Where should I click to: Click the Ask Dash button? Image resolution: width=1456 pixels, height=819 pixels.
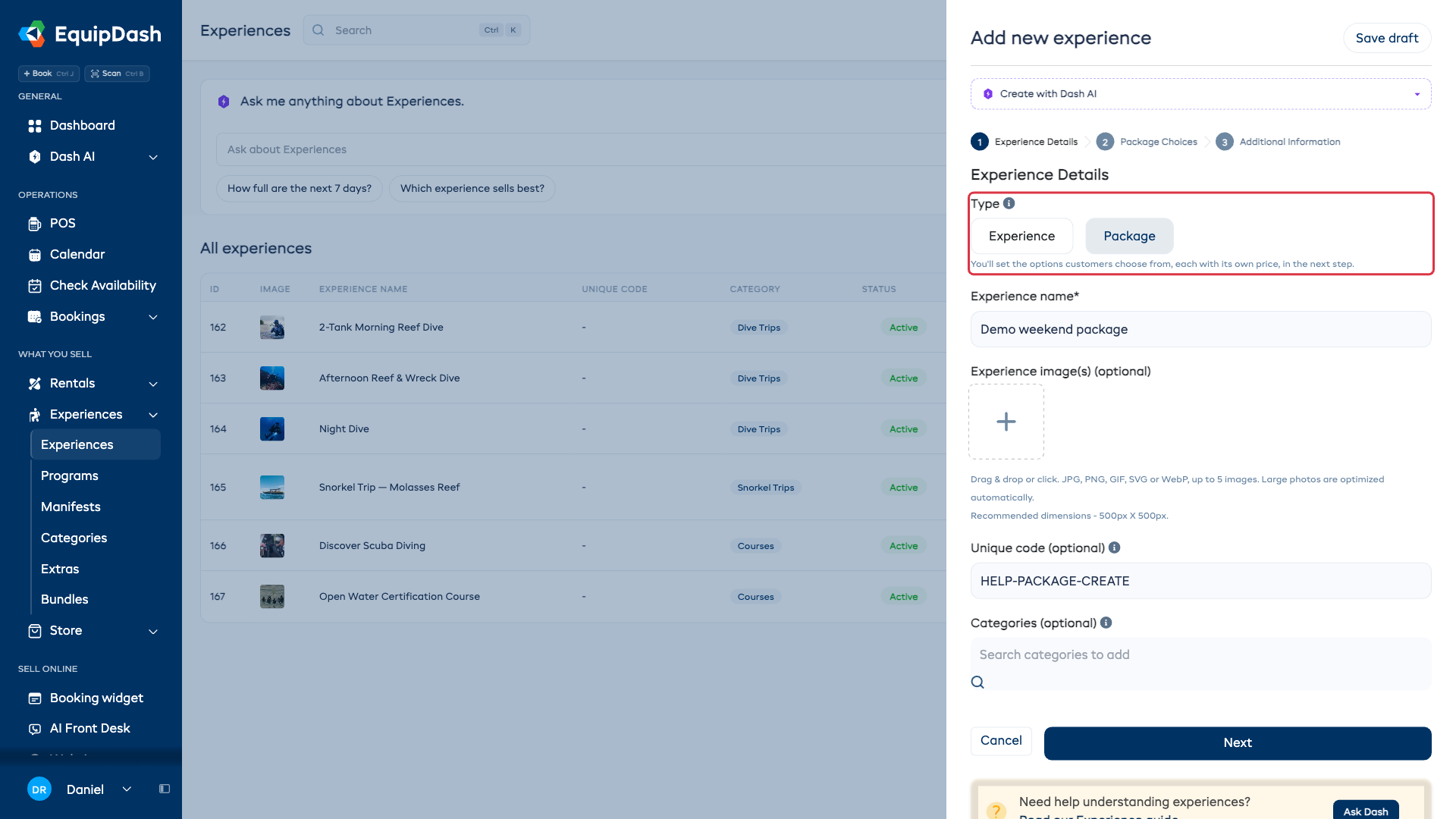(x=1366, y=811)
